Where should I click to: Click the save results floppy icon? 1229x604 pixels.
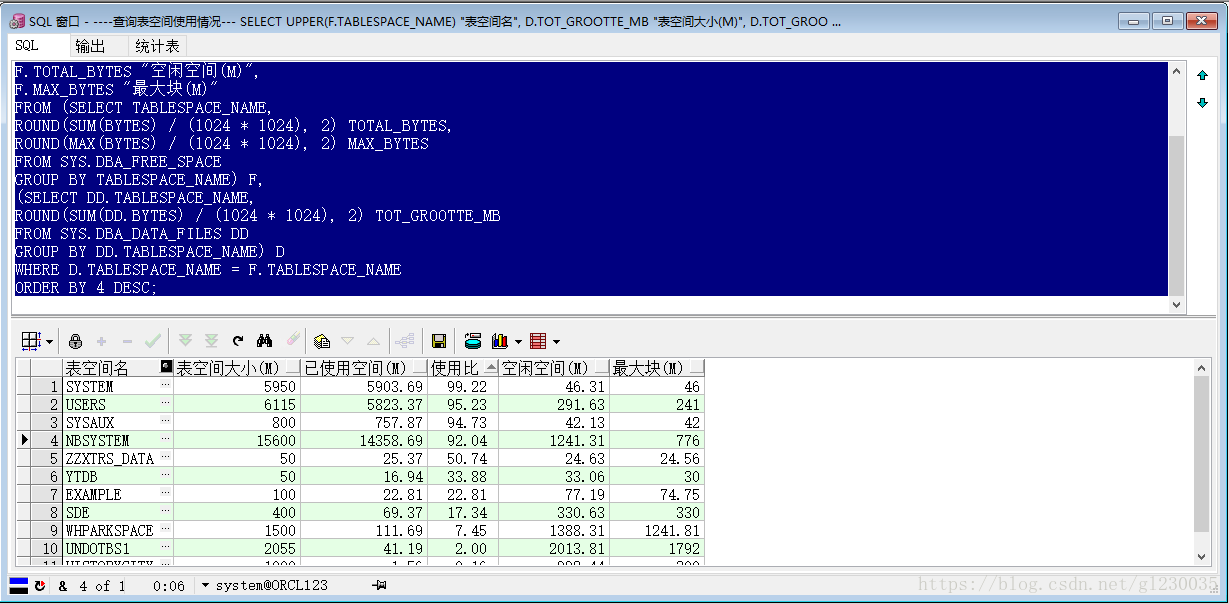tap(438, 341)
